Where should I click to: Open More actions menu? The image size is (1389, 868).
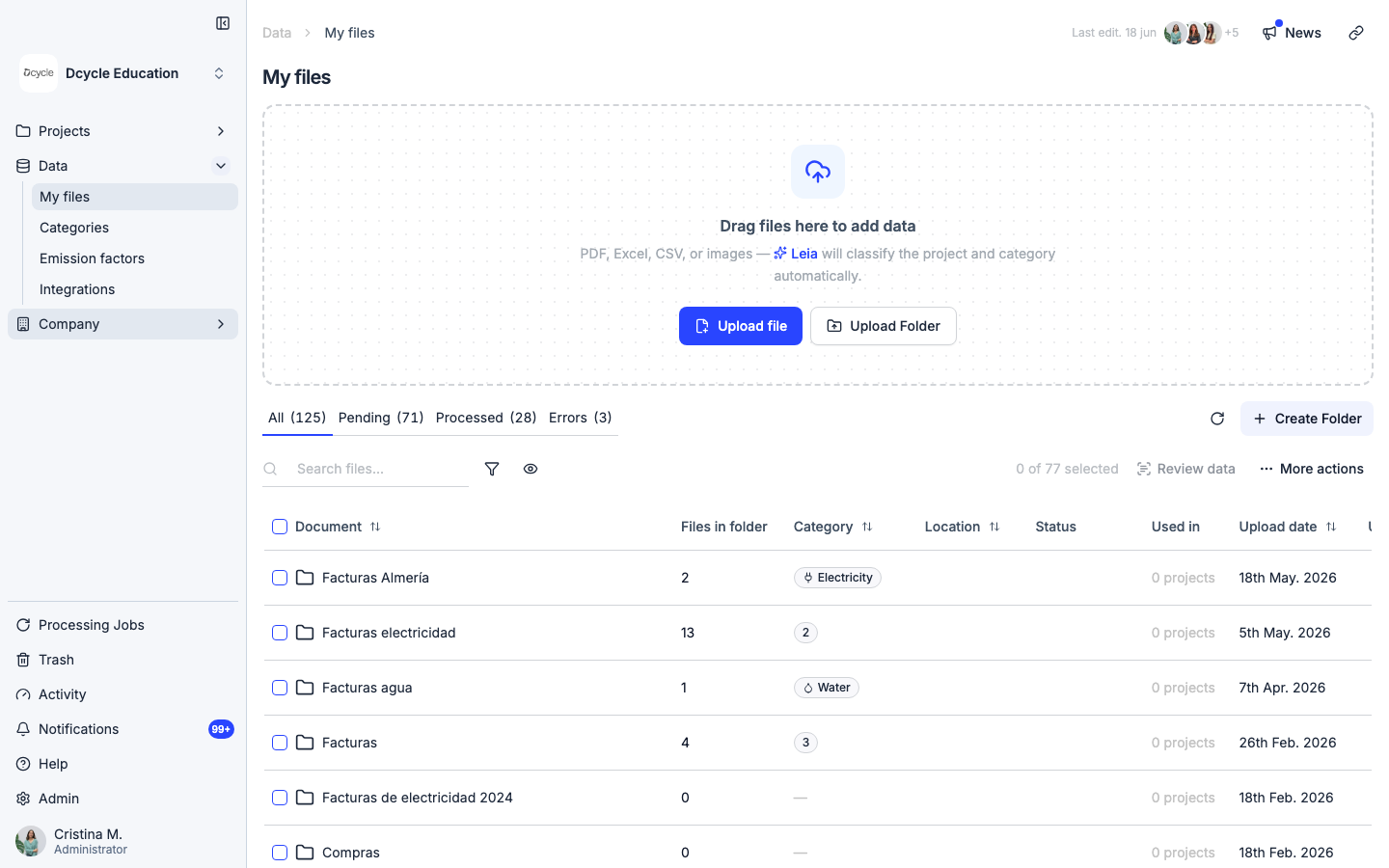tap(1312, 469)
